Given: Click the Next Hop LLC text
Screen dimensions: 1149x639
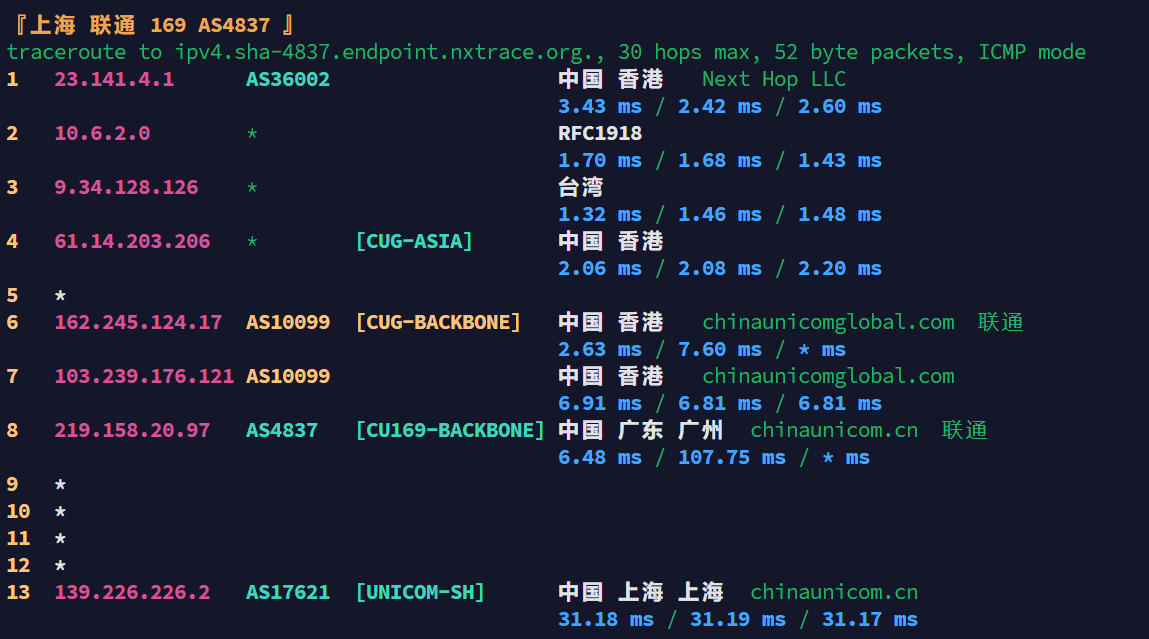Looking at the screenshot, I should [774, 79].
